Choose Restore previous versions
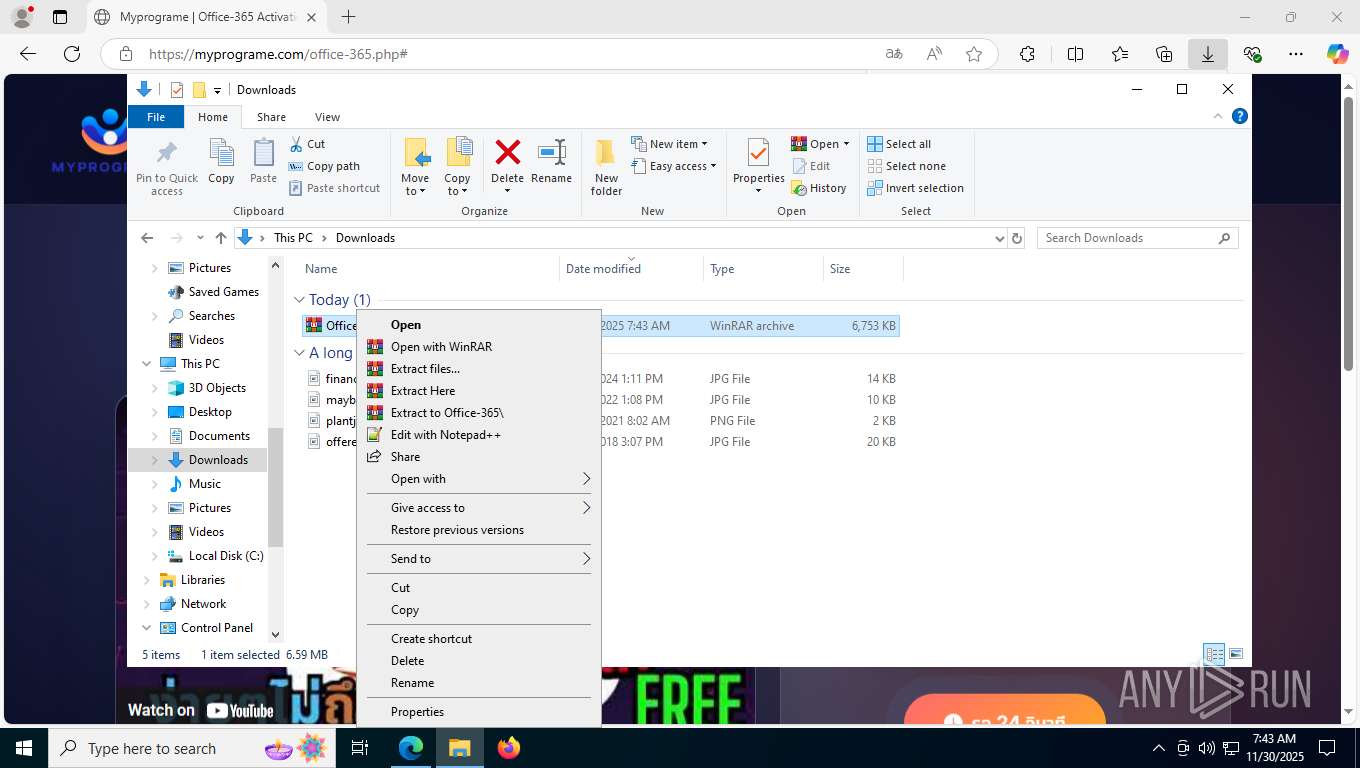 tap(478, 530)
